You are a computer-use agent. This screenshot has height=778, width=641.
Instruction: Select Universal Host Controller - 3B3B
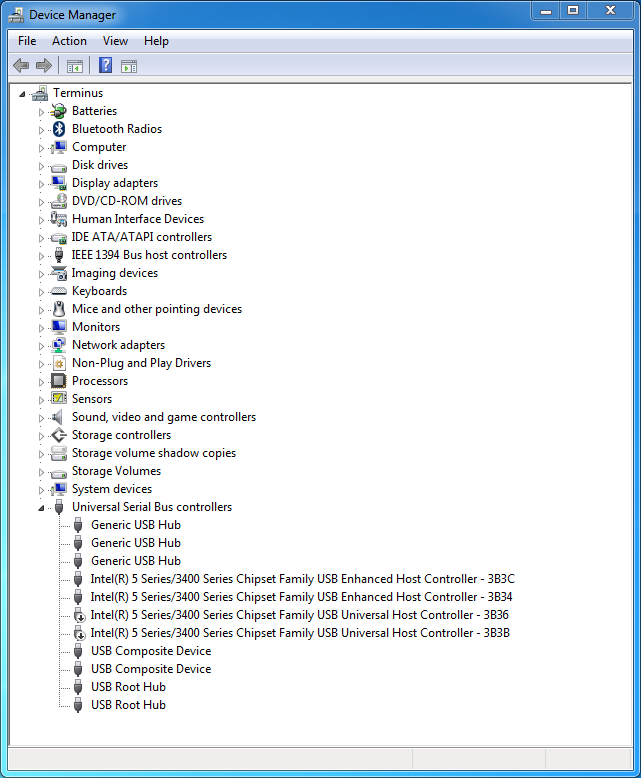tap(300, 633)
